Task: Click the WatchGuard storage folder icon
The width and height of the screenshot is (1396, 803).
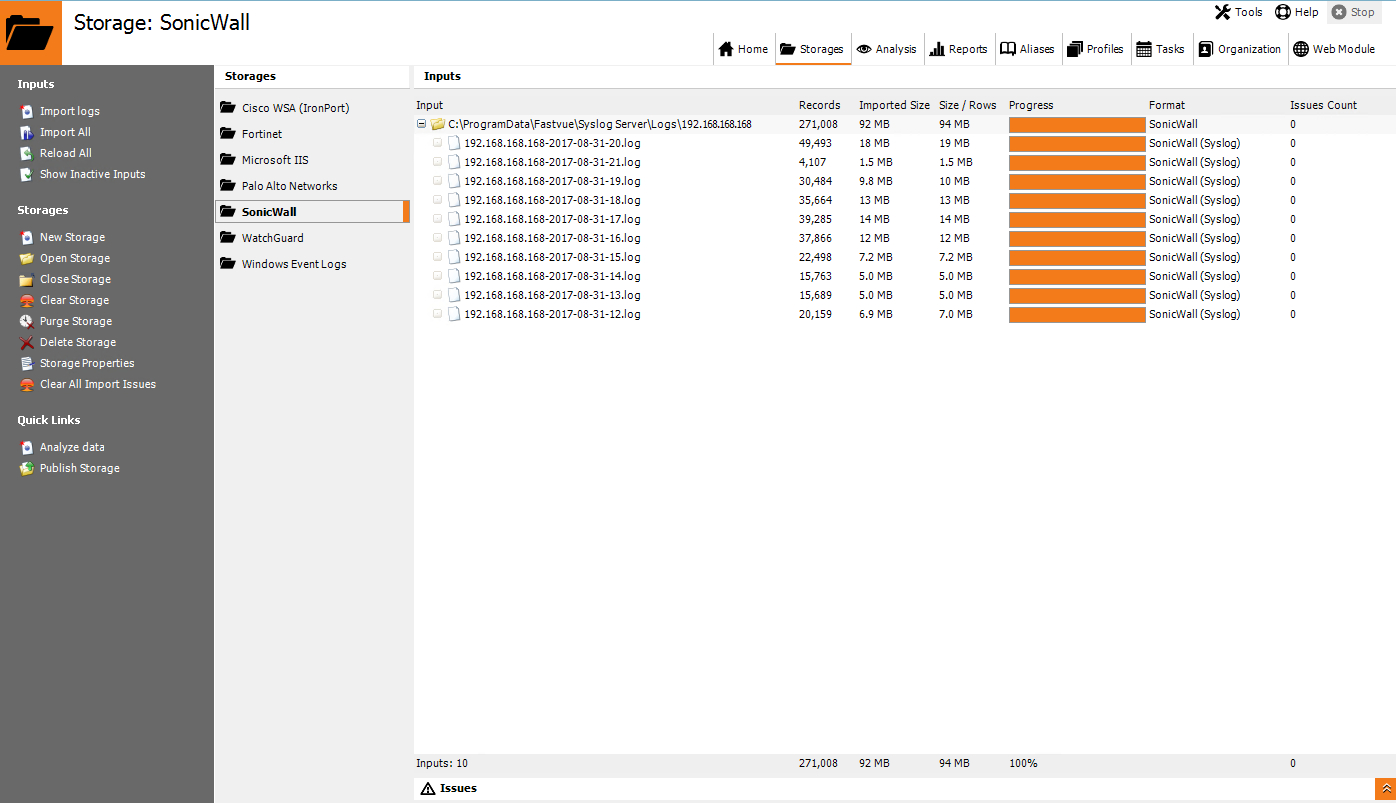Action: [x=228, y=238]
